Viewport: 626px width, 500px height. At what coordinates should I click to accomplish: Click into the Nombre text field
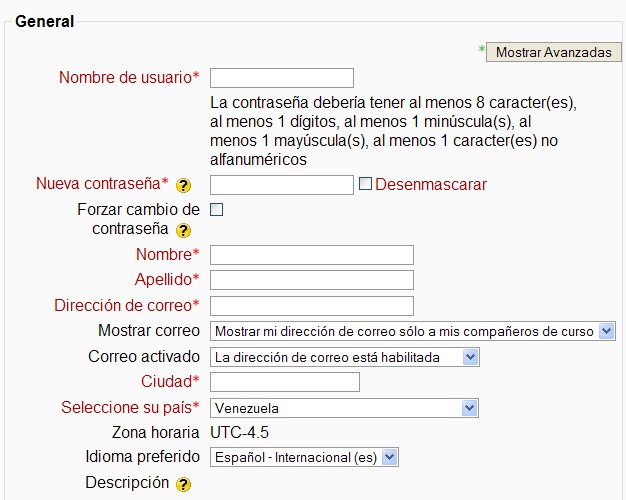pos(312,255)
